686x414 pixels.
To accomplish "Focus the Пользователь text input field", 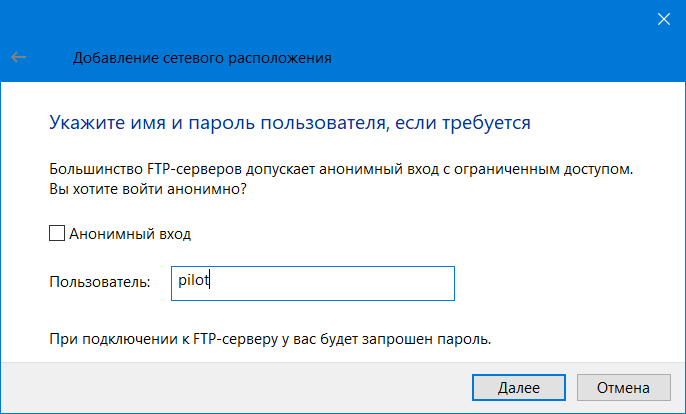I will click(x=310, y=283).
